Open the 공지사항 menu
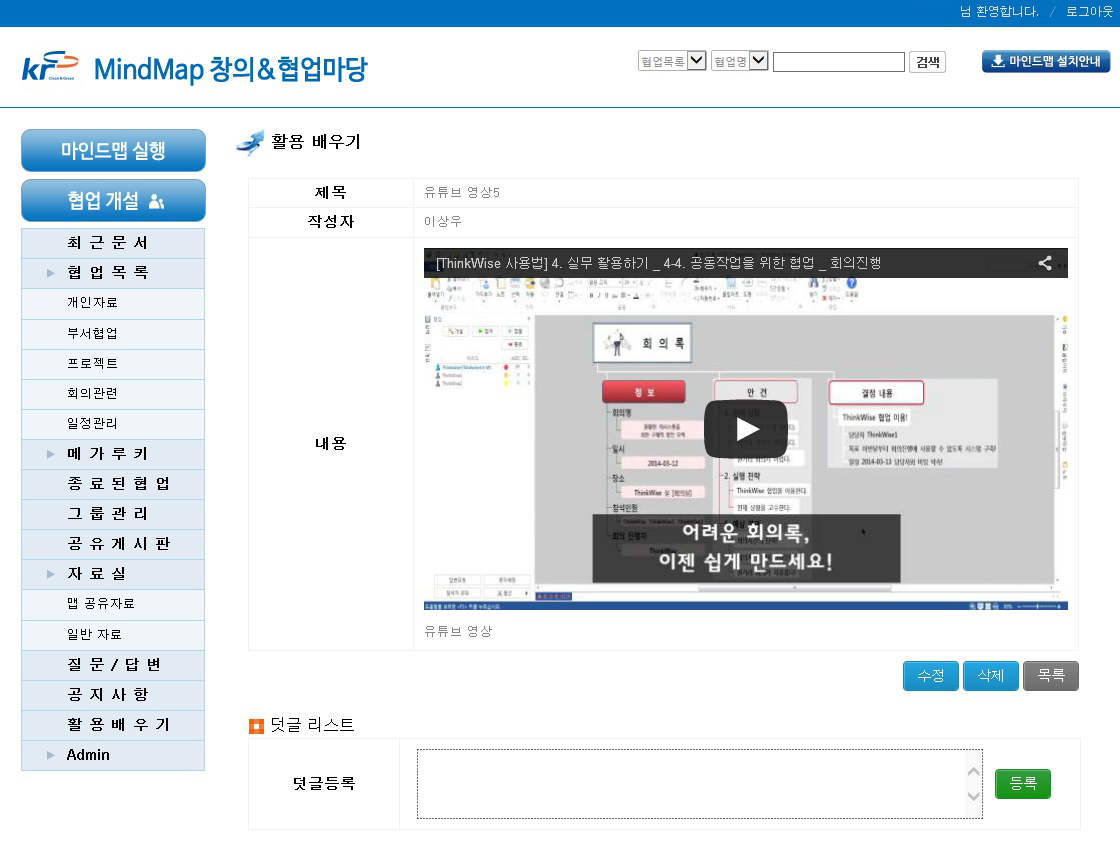This screenshot has height=843, width=1120. pyautogui.click(x=113, y=694)
